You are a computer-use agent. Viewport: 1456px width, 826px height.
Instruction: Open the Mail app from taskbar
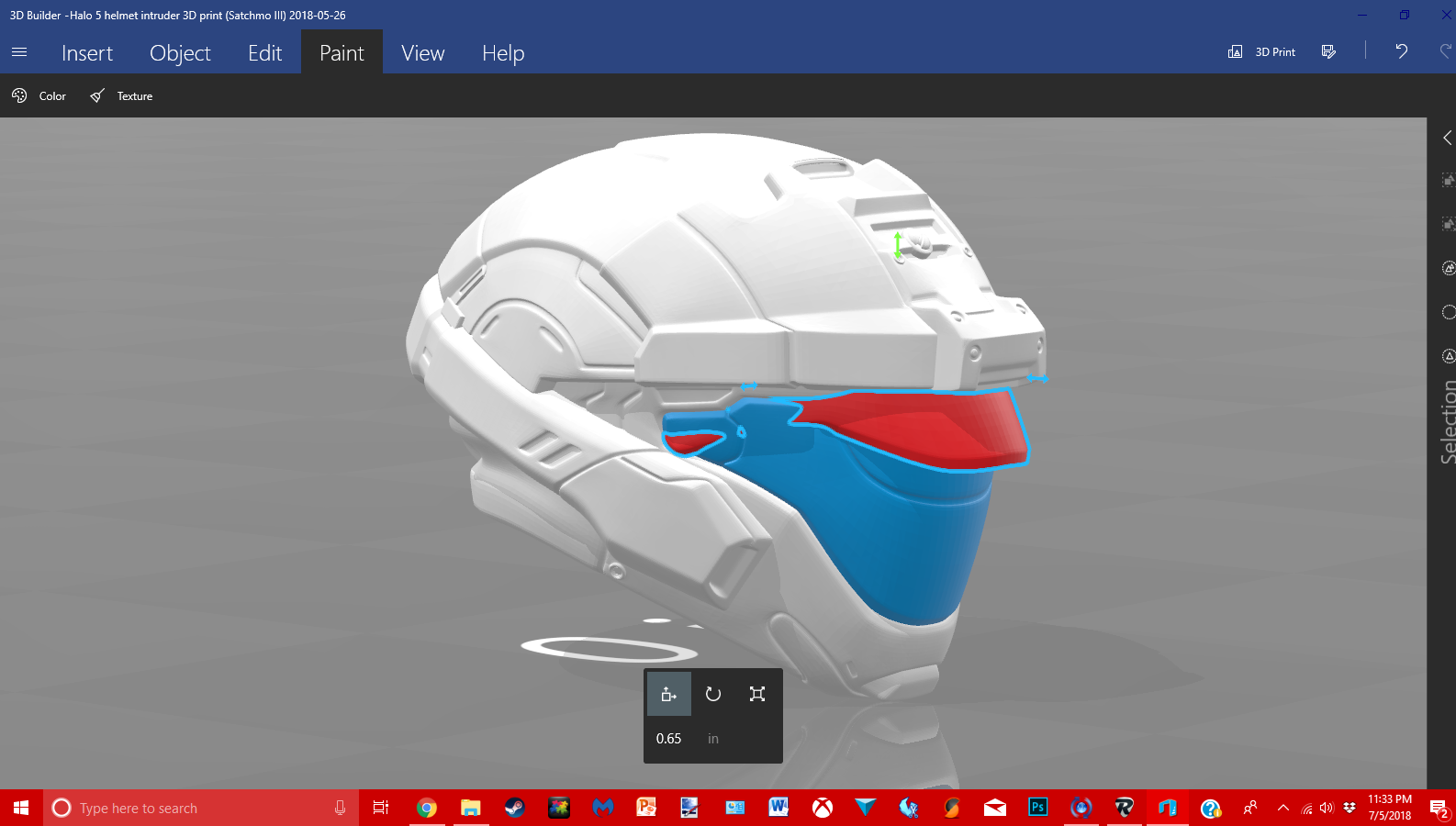[995, 808]
